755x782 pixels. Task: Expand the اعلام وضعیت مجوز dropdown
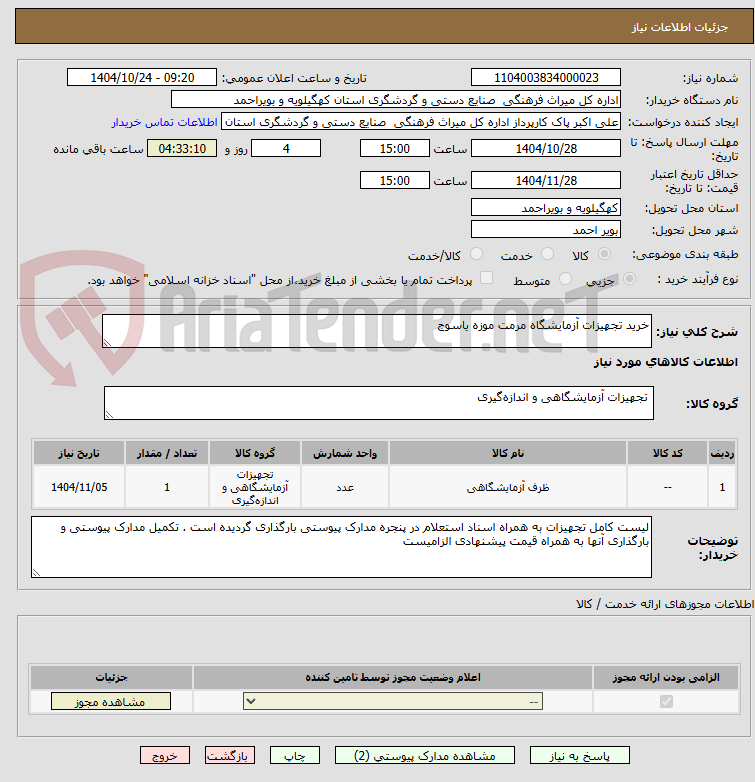[393, 702]
